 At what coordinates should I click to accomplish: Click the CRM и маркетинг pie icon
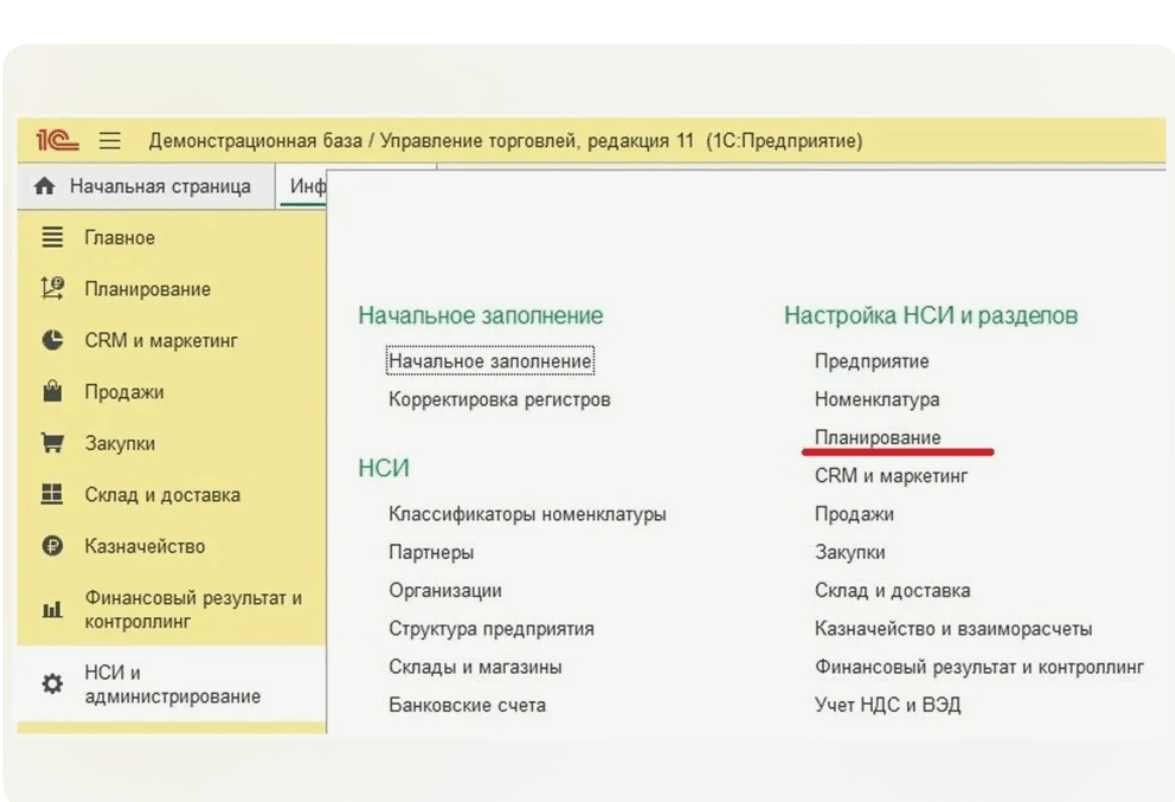(x=52, y=340)
